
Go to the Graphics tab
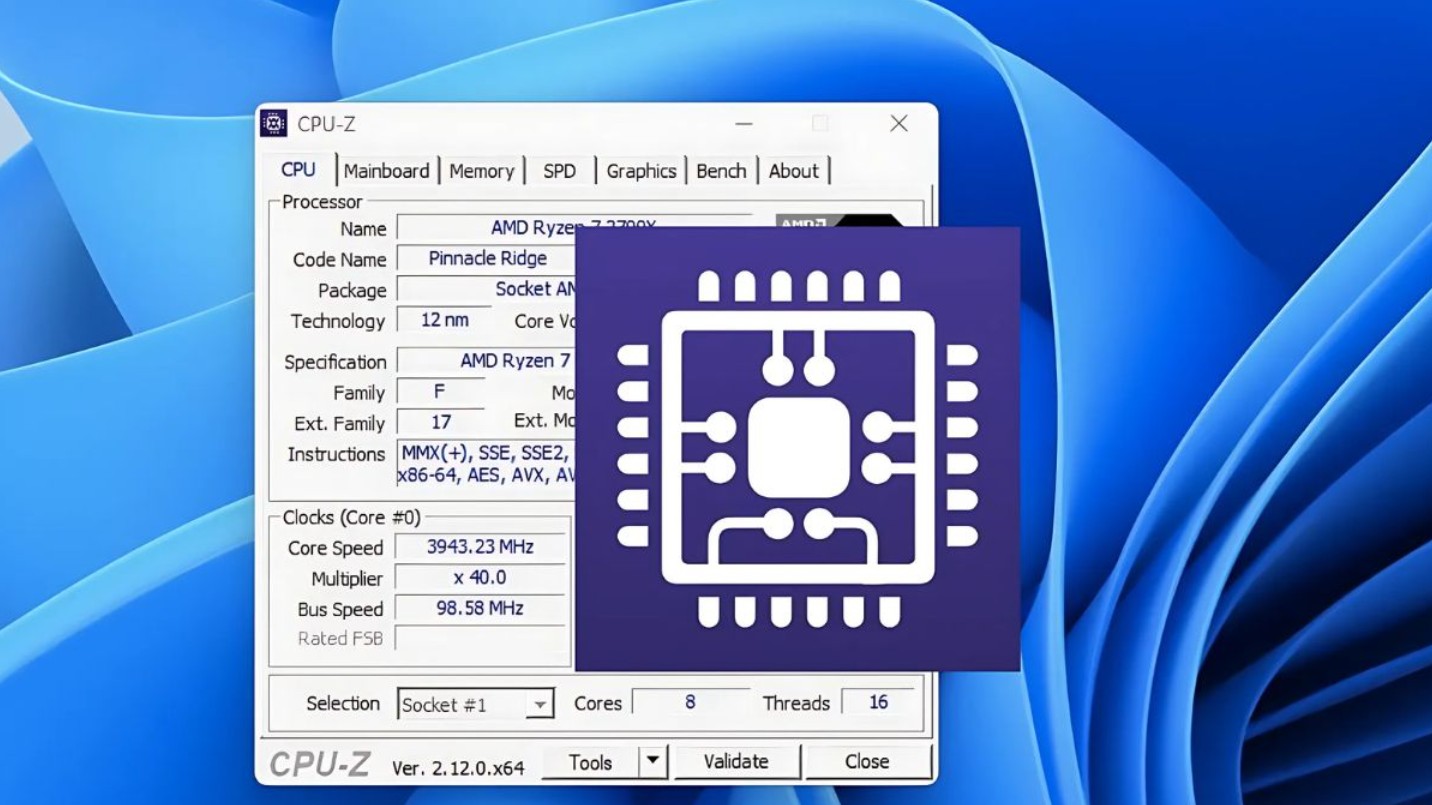point(641,171)
